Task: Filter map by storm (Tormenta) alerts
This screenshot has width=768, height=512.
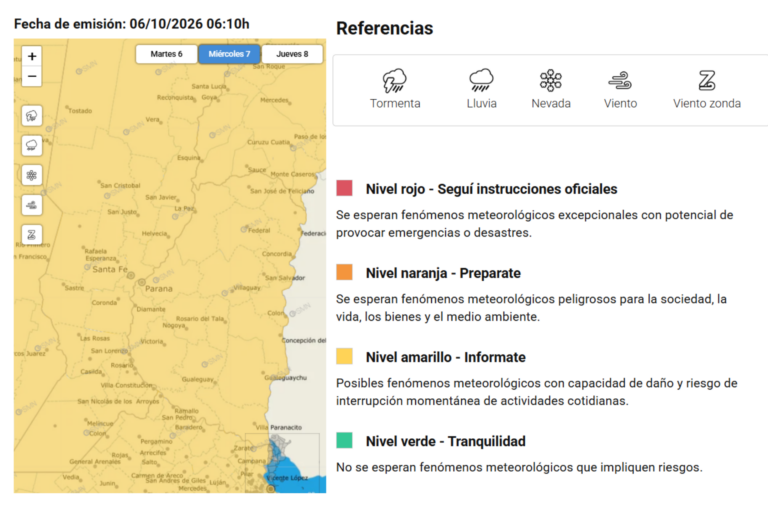Action: 32,116
